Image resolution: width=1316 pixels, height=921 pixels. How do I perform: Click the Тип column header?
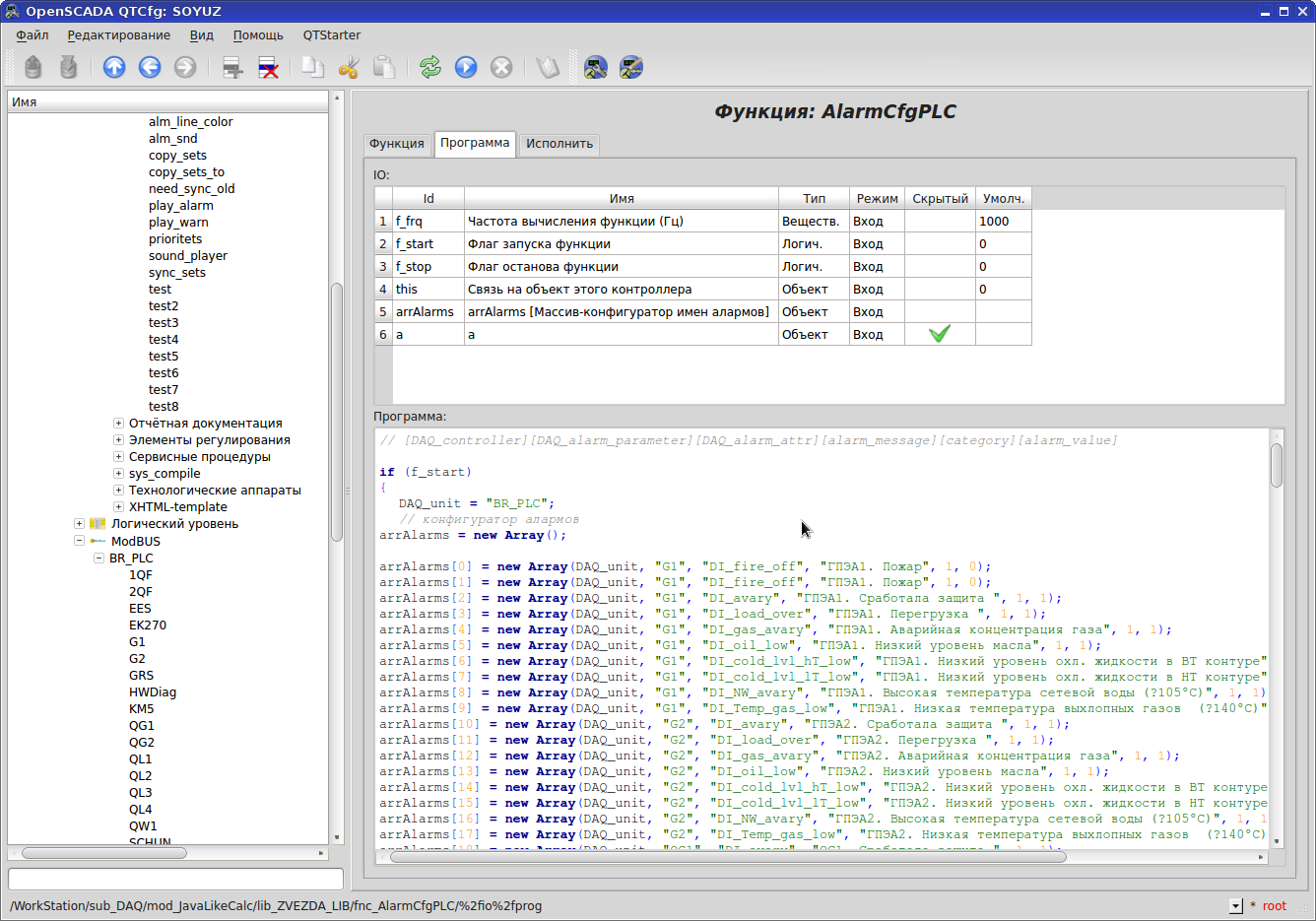pyautogui.click(x=814, y=199)
